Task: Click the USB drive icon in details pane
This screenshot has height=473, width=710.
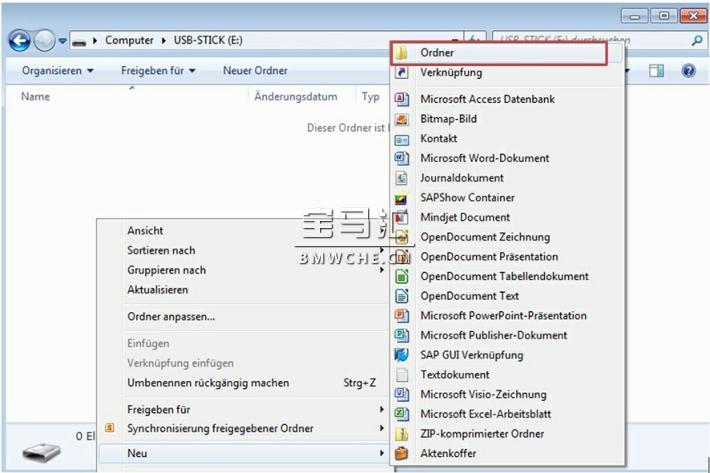Action: click(41, 452)
